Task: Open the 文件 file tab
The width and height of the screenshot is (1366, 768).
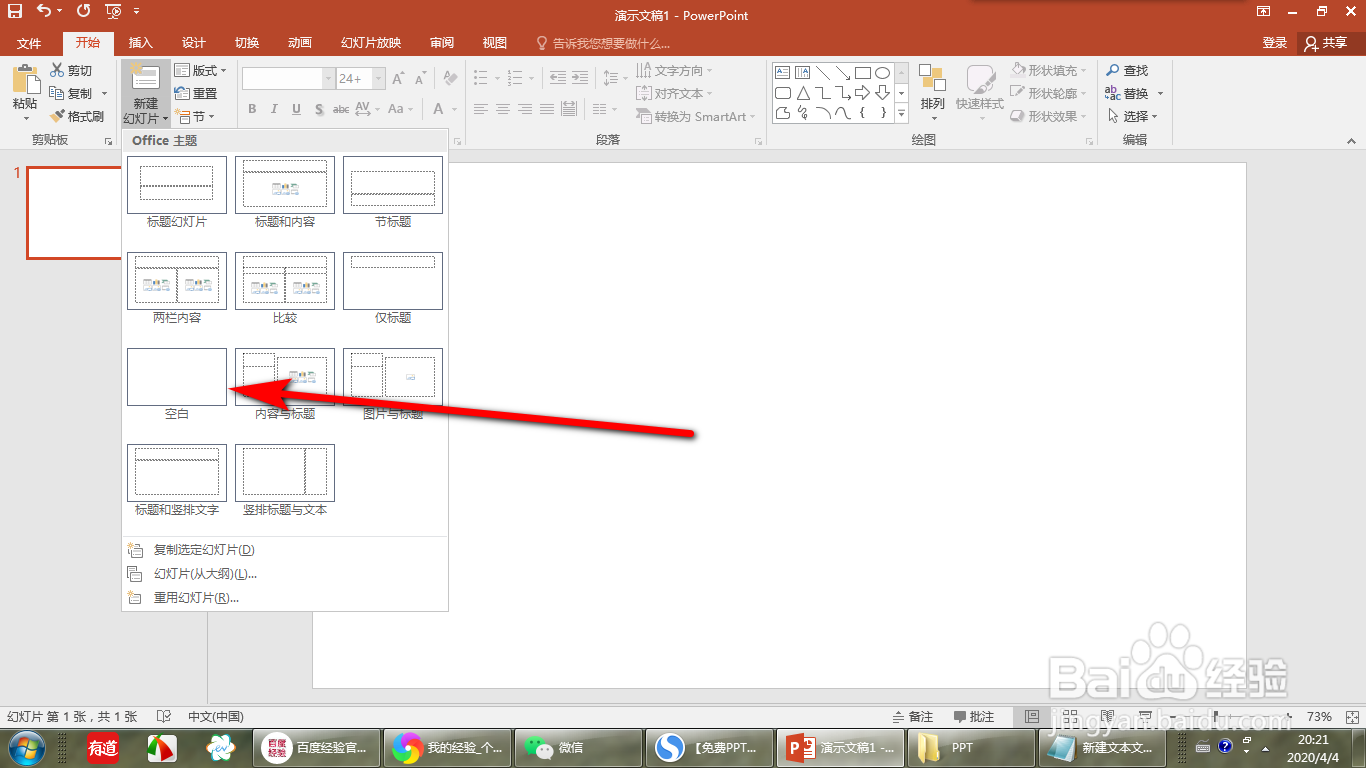Action: coord(29,43)
